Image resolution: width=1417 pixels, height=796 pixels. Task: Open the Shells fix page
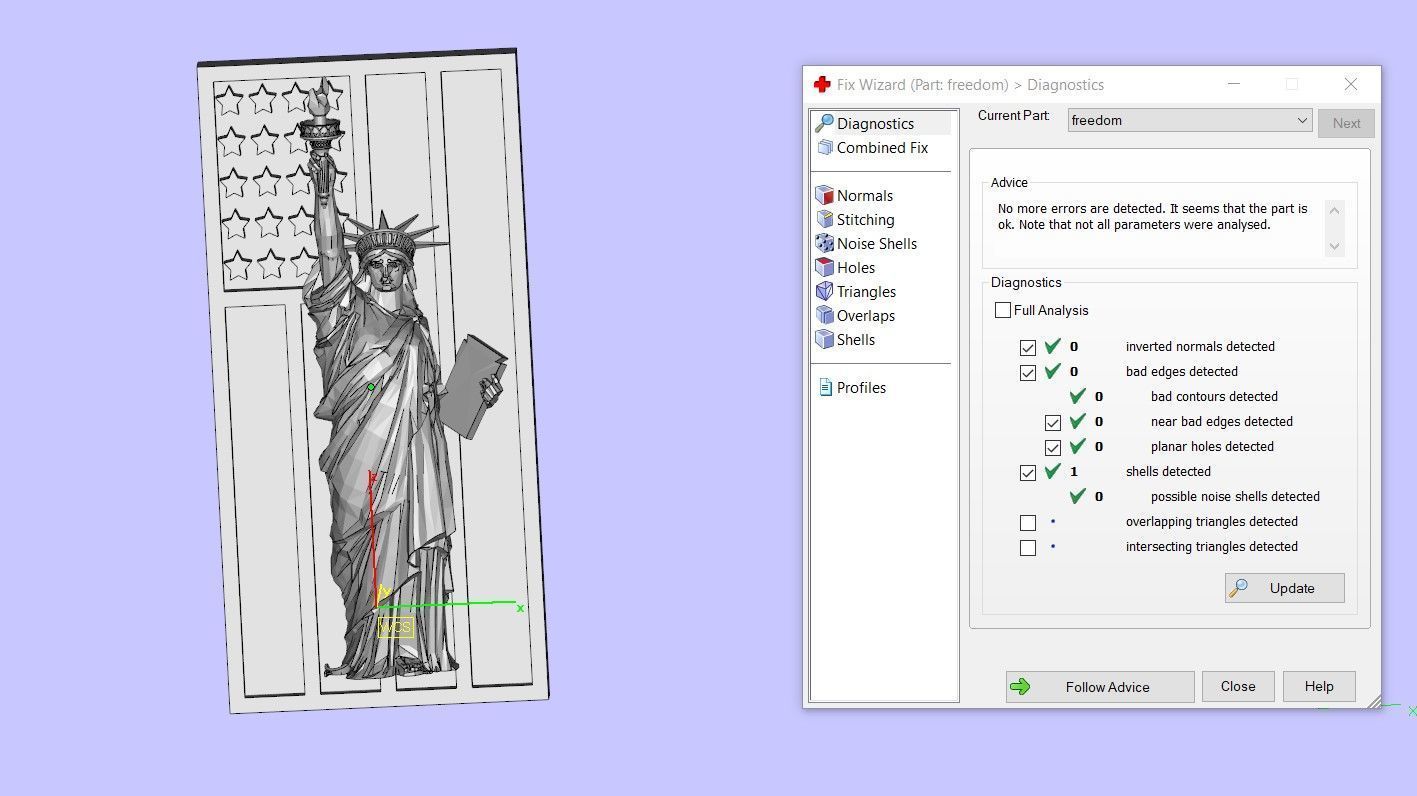[856, 339]
